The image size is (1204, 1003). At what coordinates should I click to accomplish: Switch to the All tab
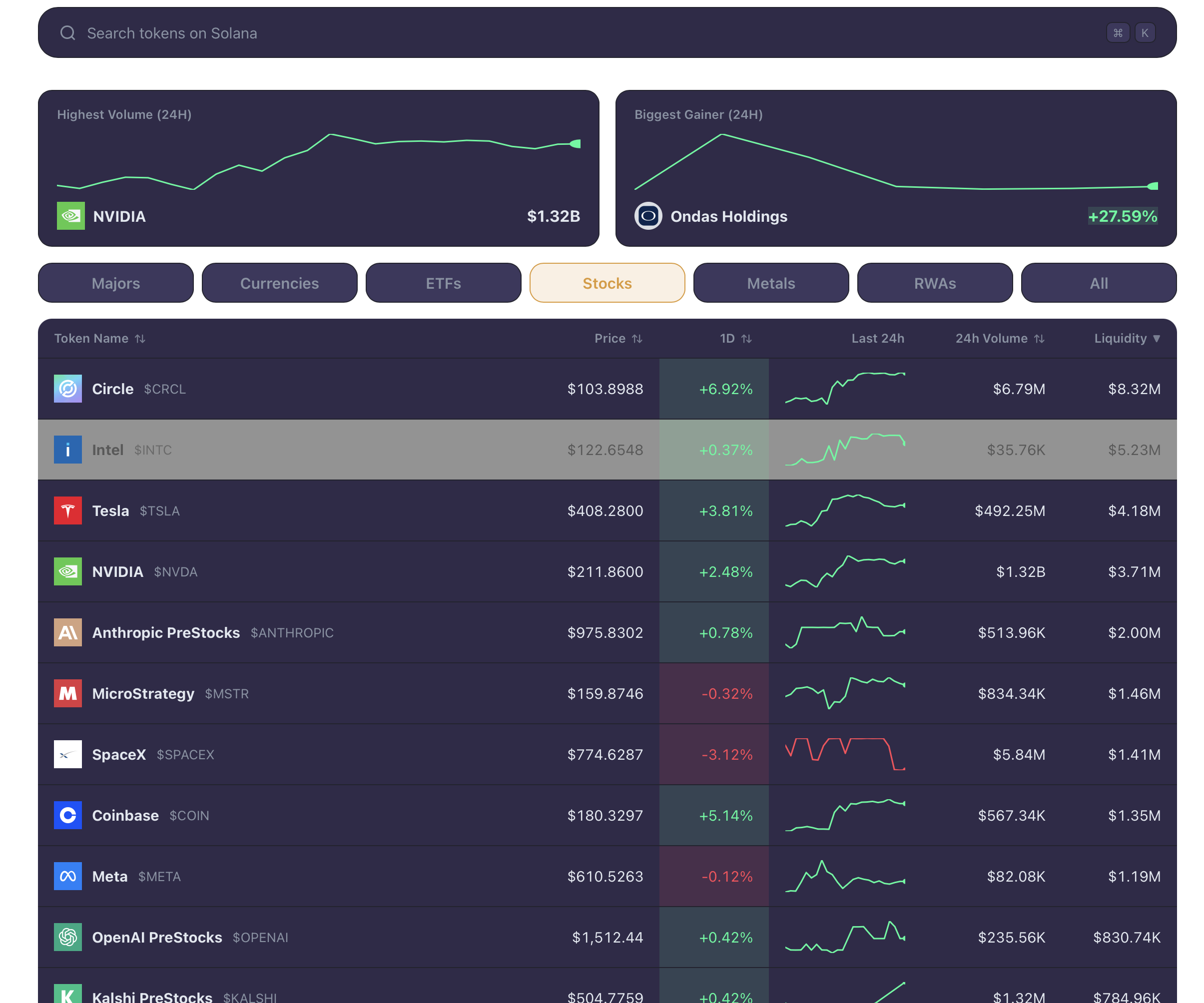pyautogui.click(x=1099, y=283)
